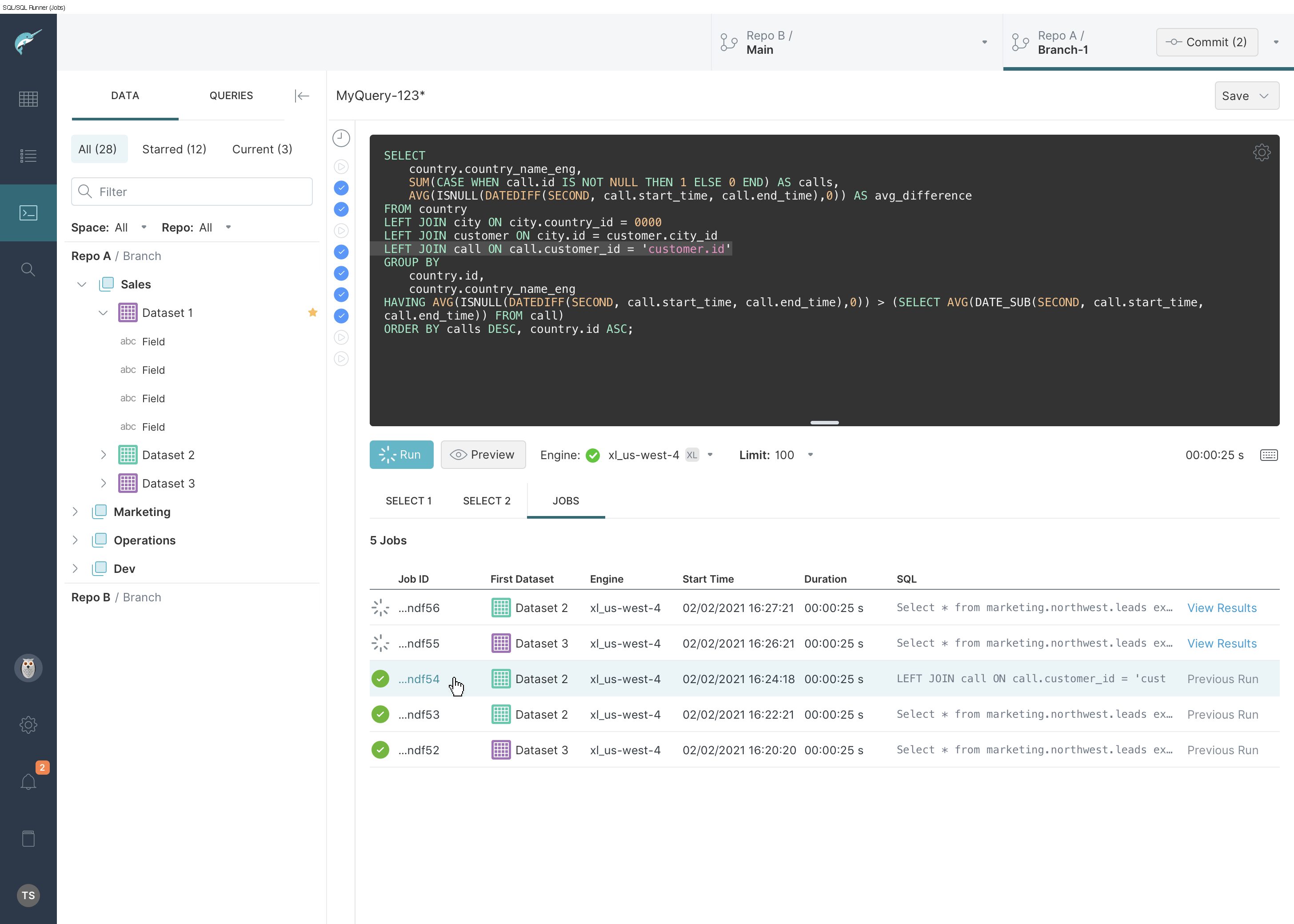Toggle run marker beside country.id line
Screen dimensions: 1294x924
[x=341, y=337]
